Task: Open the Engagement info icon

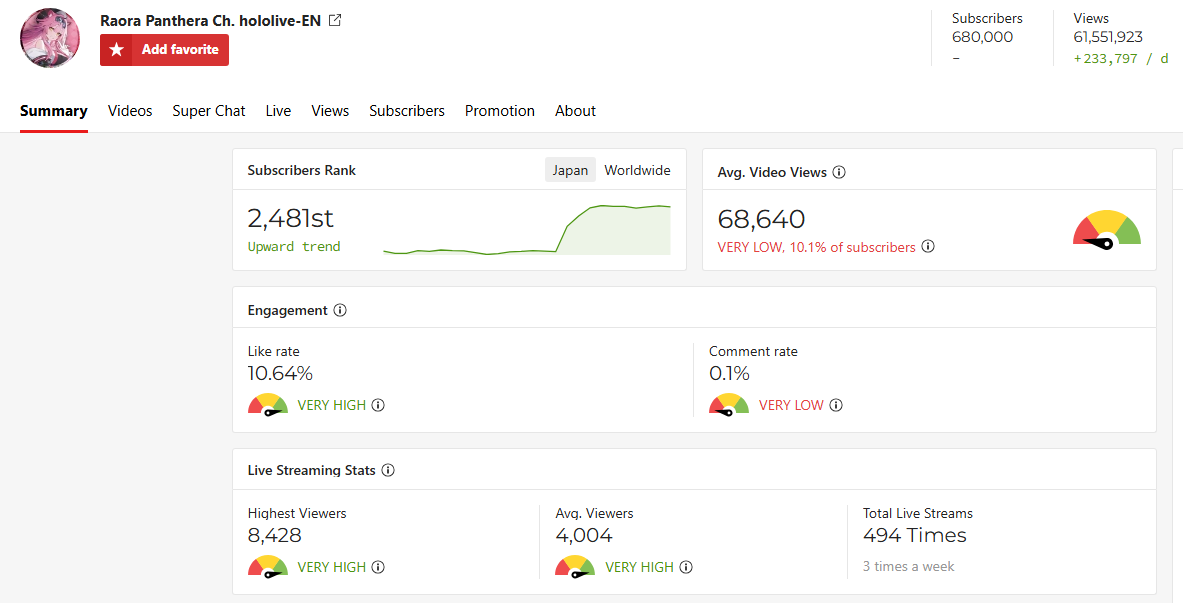Action: pyautogui.click(x=340, y=310)
